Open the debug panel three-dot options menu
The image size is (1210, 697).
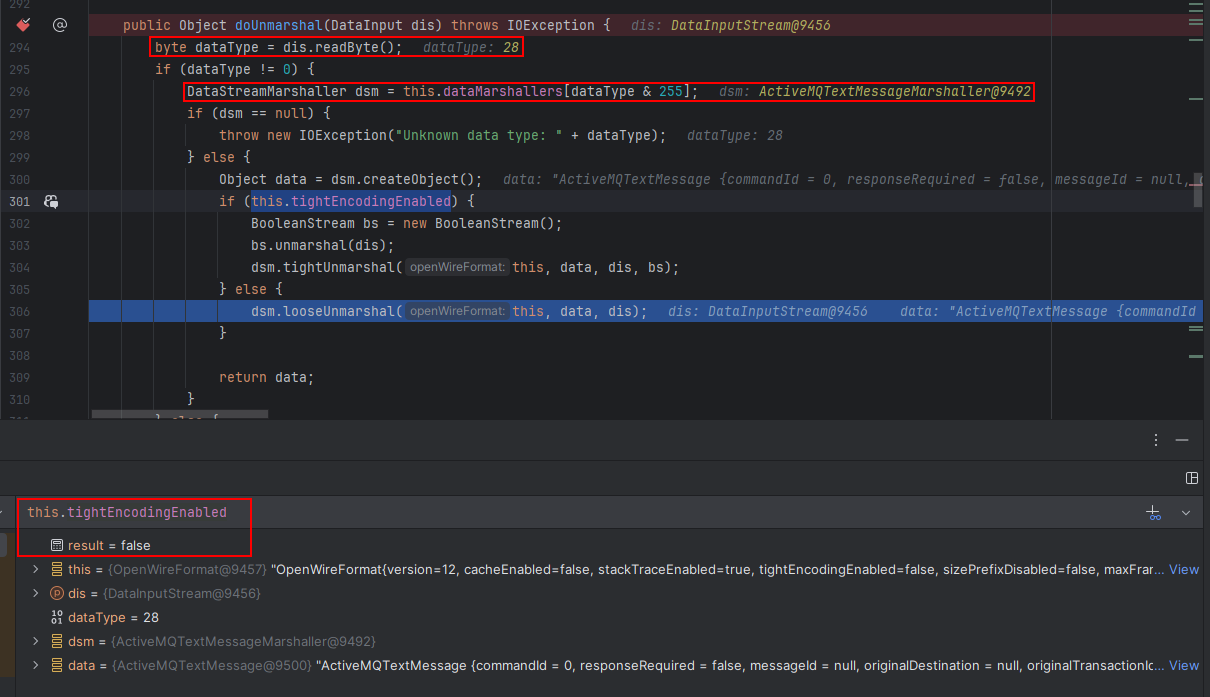pyautogui.click(x=1156, y=440)
